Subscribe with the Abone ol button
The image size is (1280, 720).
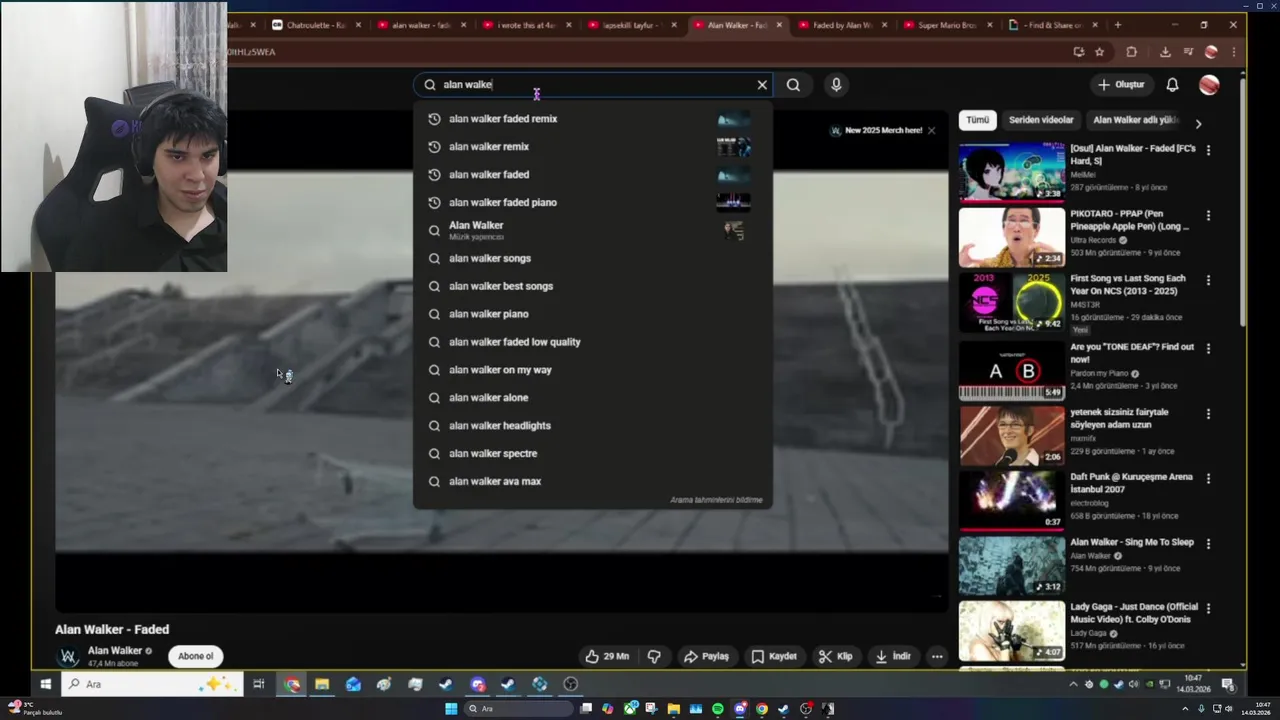[x=196, y=656]
